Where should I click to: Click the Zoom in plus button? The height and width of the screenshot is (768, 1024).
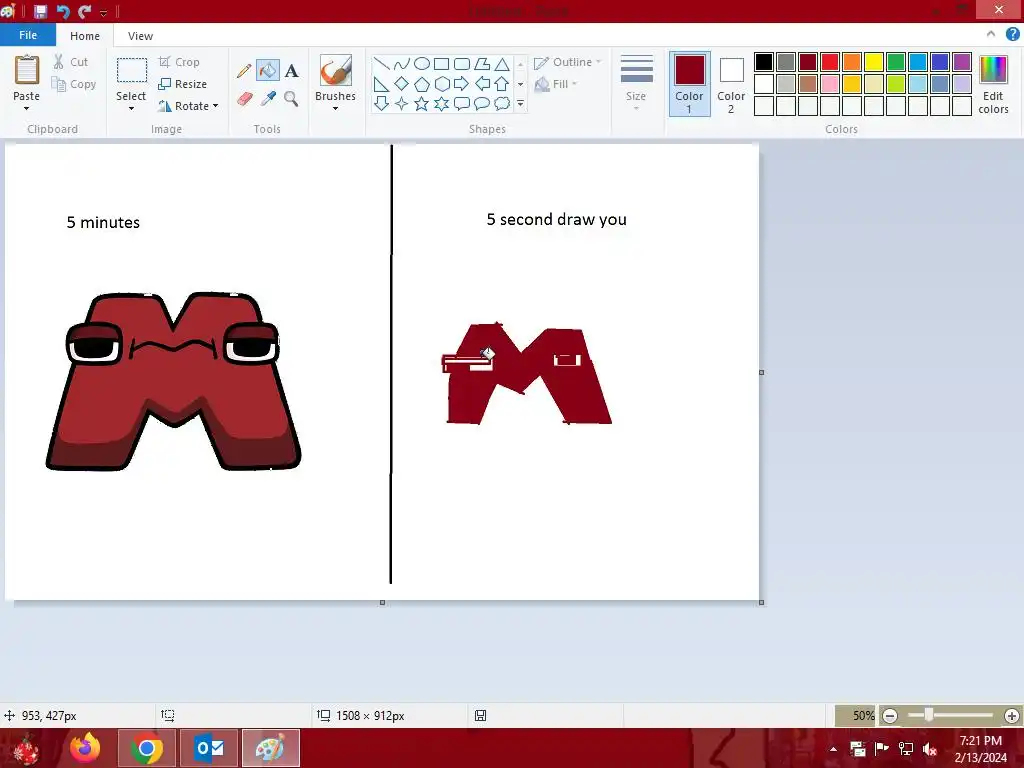pyautogui.click(x=1012, y=716)
